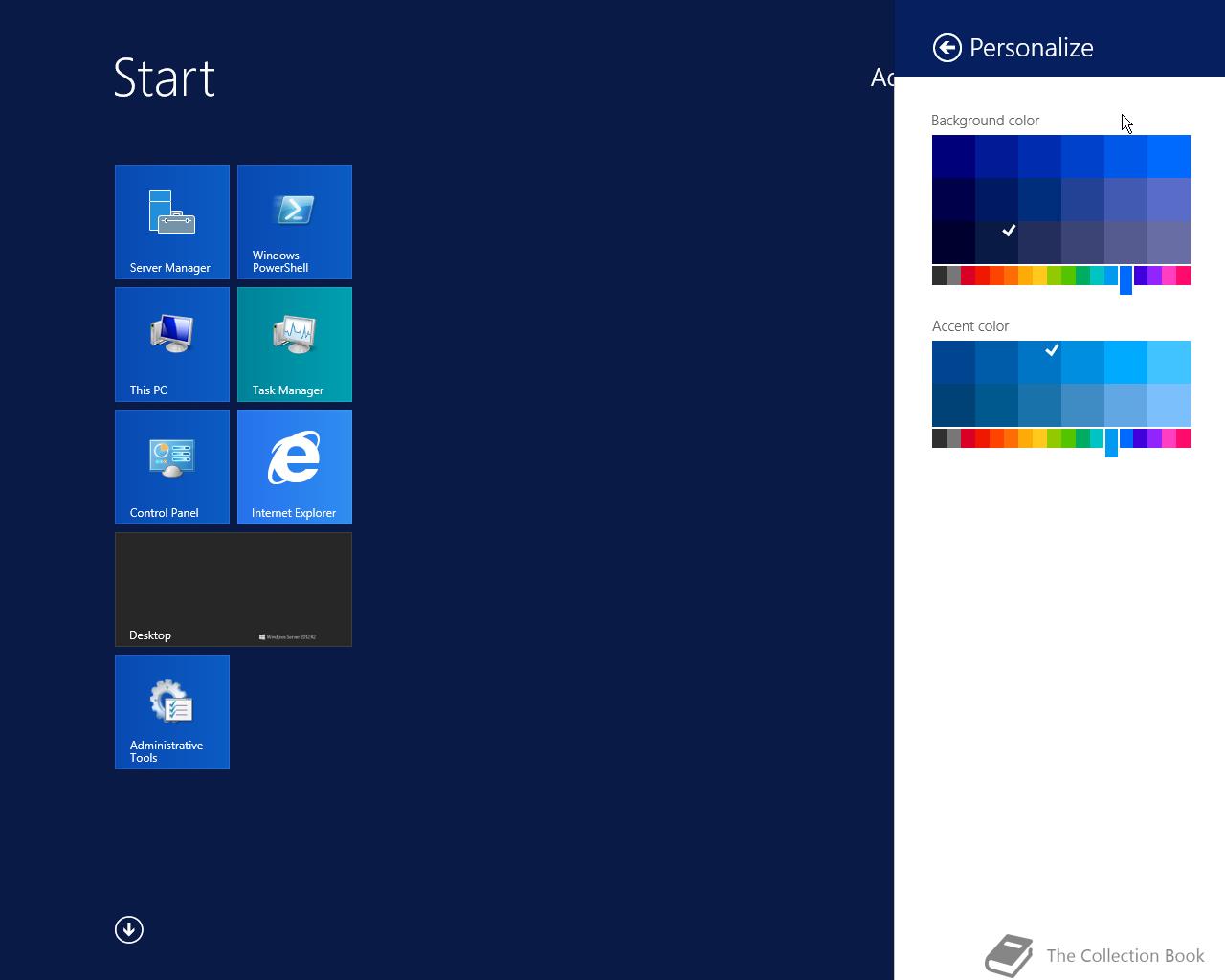This screenshot has height=980, width=1225.
Task: Choose the bottom-right pale blue accent swatch
Action: point(1169,405)
